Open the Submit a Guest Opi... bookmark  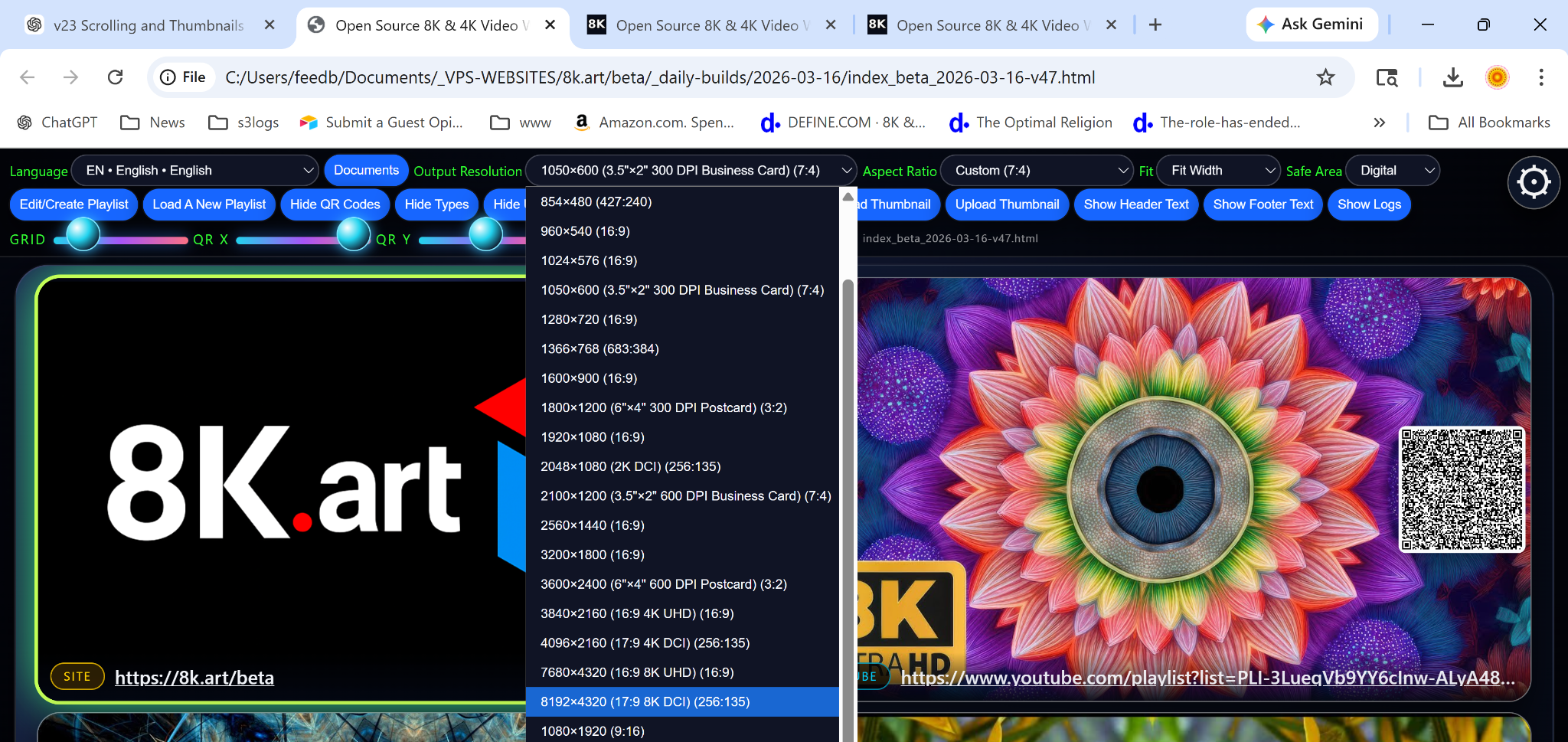click(381, 123)
